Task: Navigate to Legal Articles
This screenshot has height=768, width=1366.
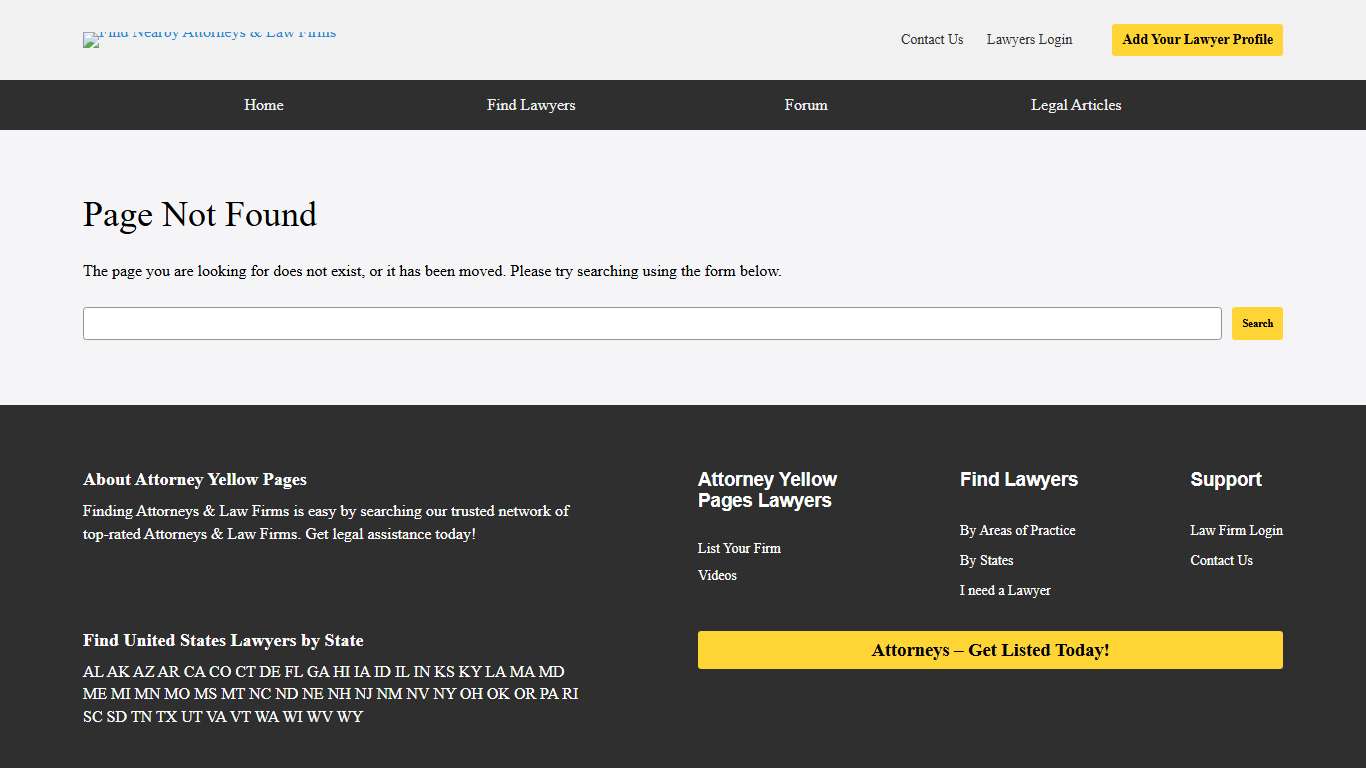Action: pos(1076,105)
